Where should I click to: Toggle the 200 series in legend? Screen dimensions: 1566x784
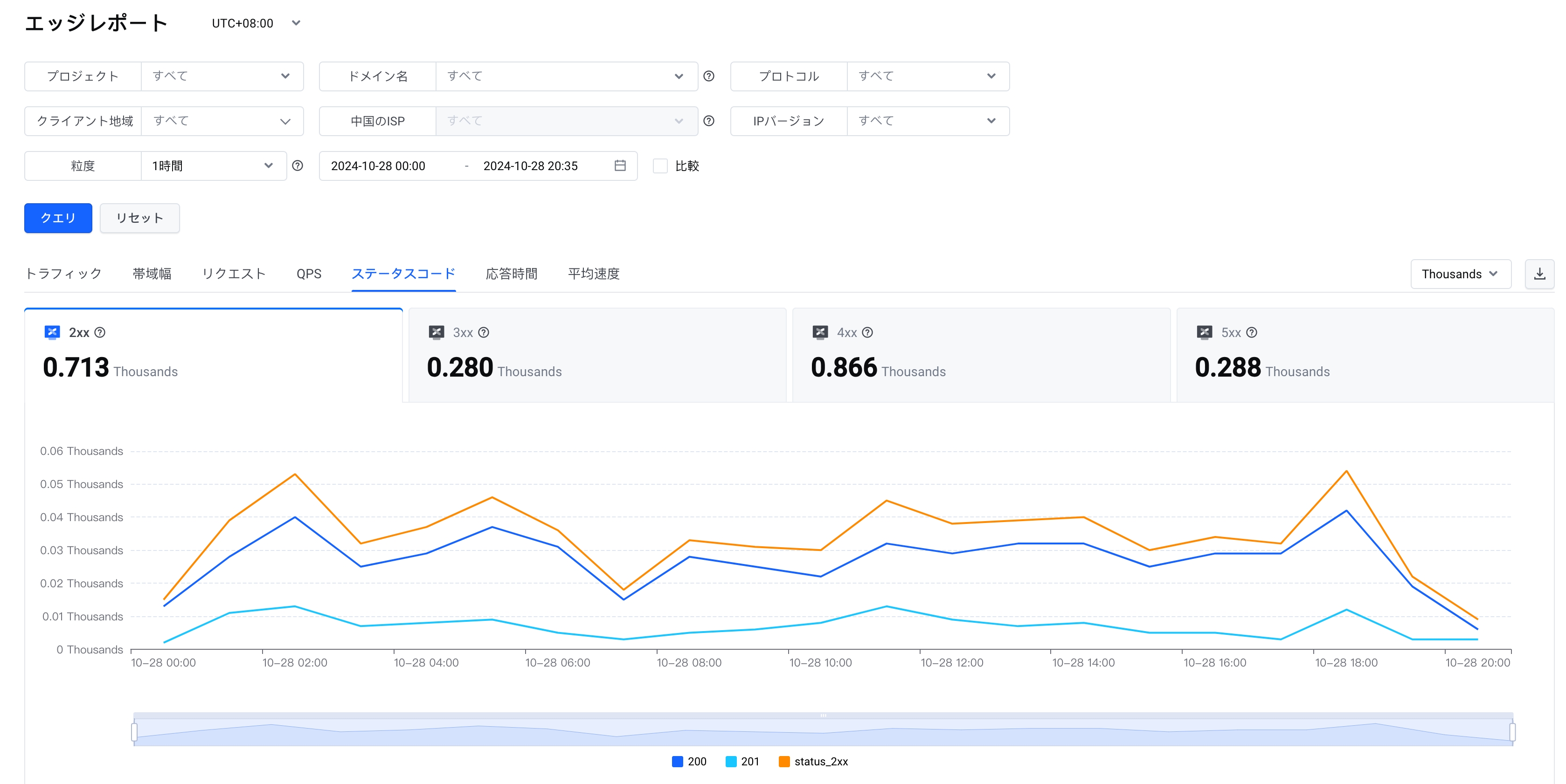(x=689, y=762)
